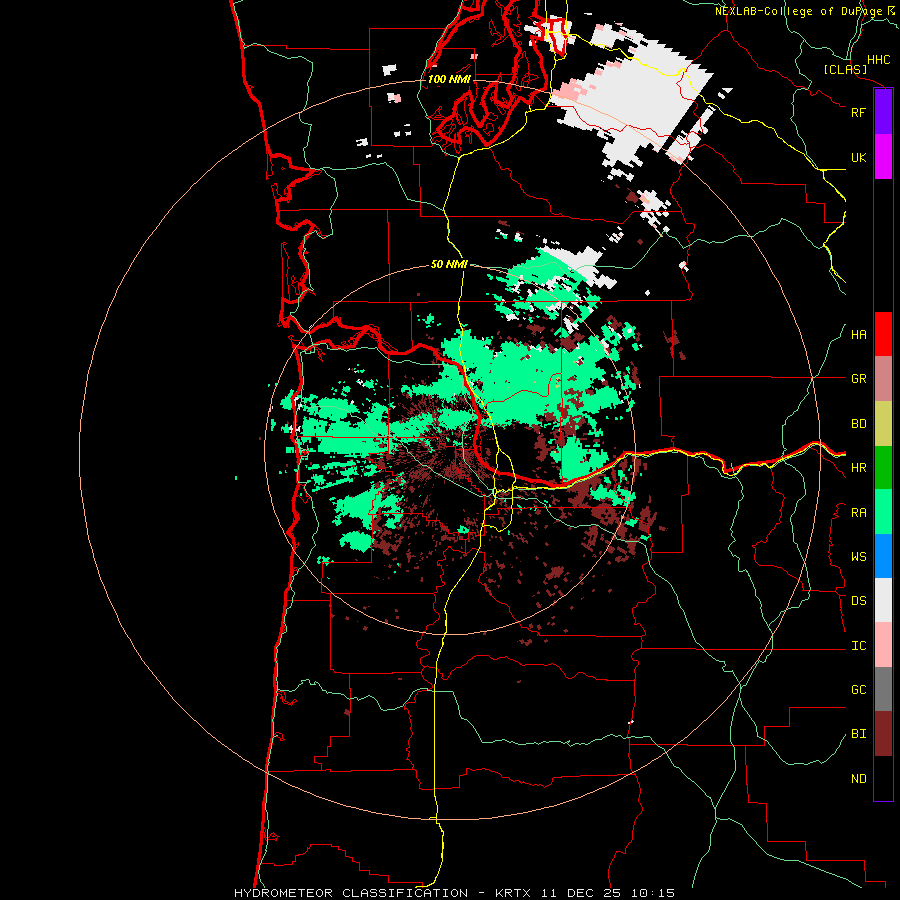Screen dimensions: 900x900
Task: Click the red HA color swatch in legend
Action: coord(883,334)
